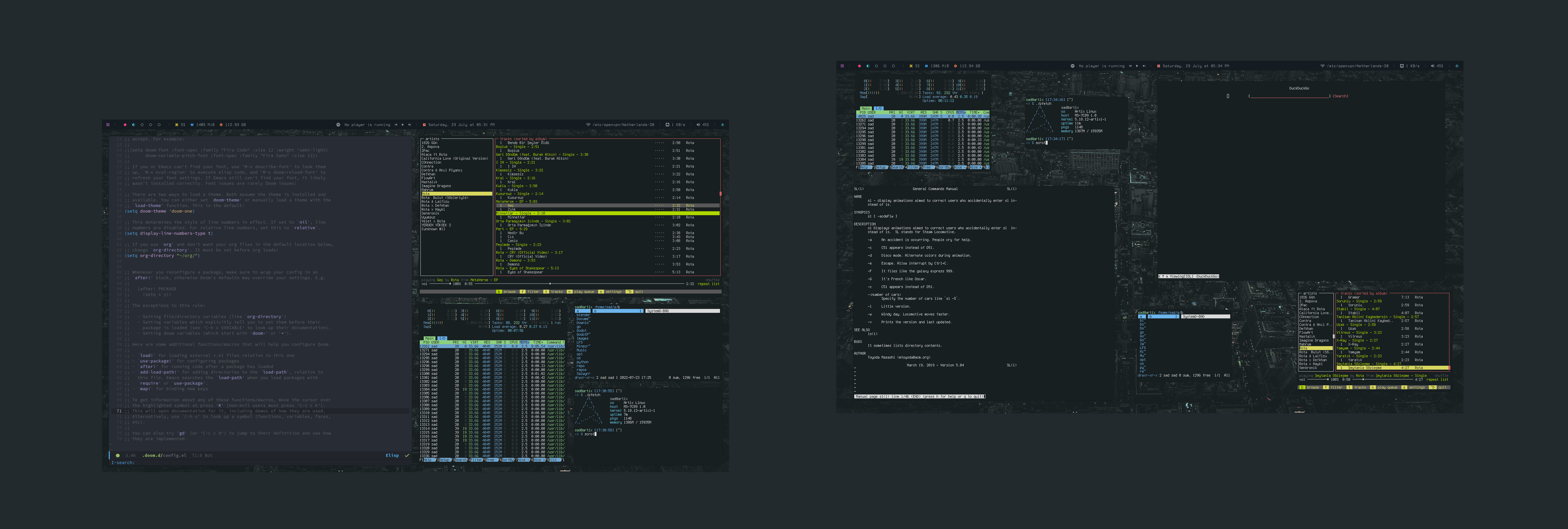
Task: Click the red scrollbar marker in tracks pane
Action: coord(721,194)
